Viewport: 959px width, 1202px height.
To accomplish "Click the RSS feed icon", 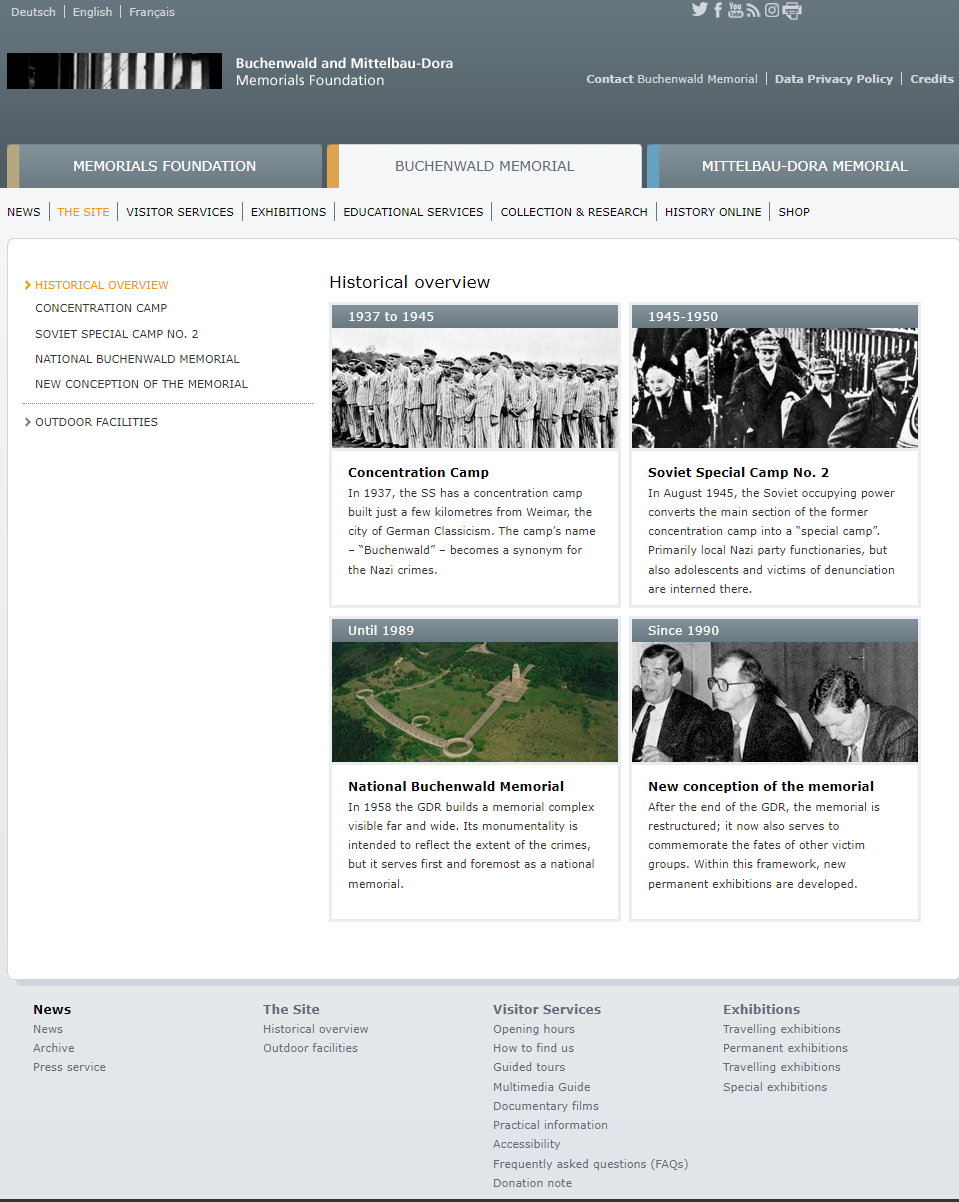I will tap(753, 10).
